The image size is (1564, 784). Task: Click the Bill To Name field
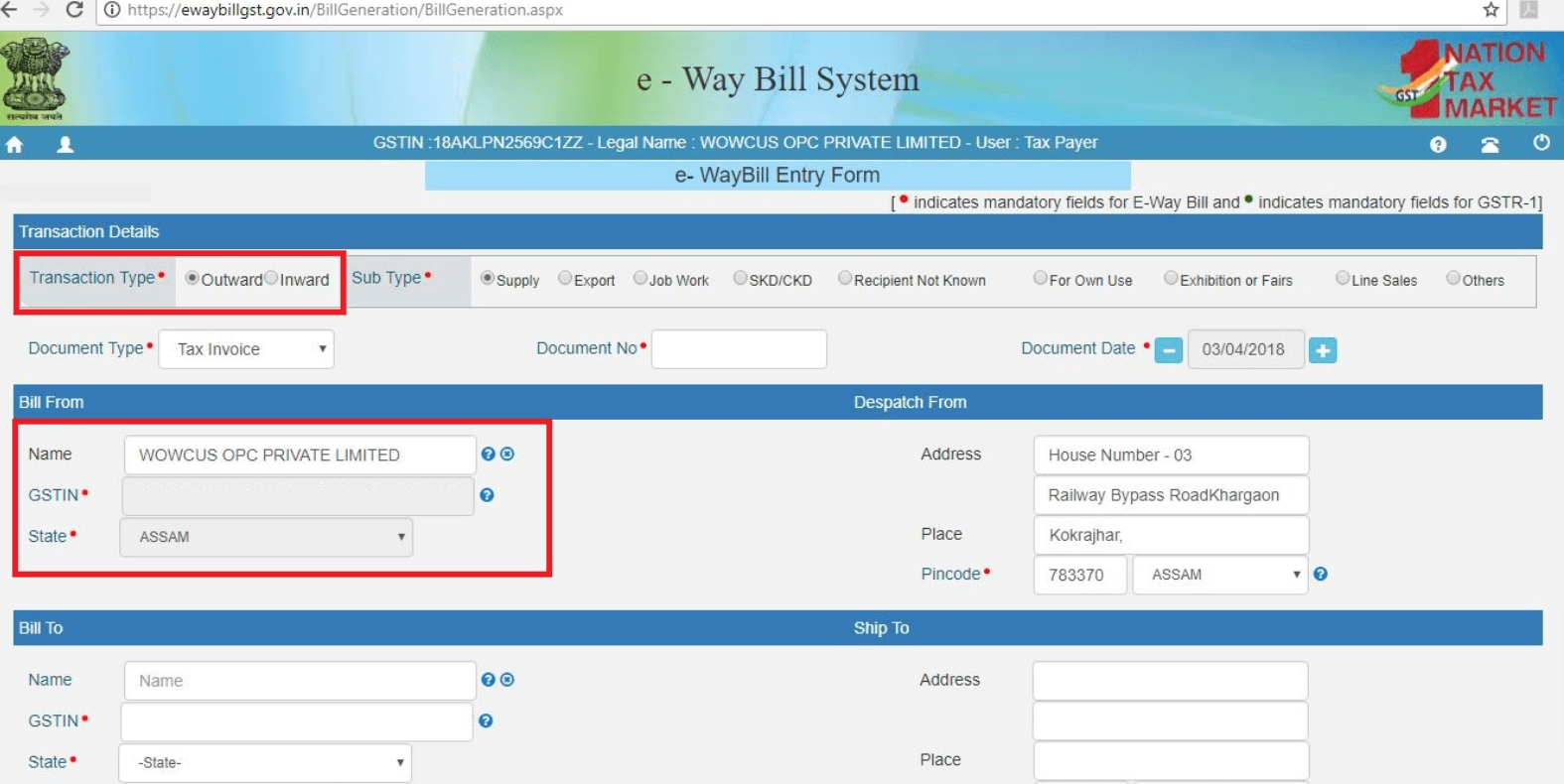pos(300,681)
